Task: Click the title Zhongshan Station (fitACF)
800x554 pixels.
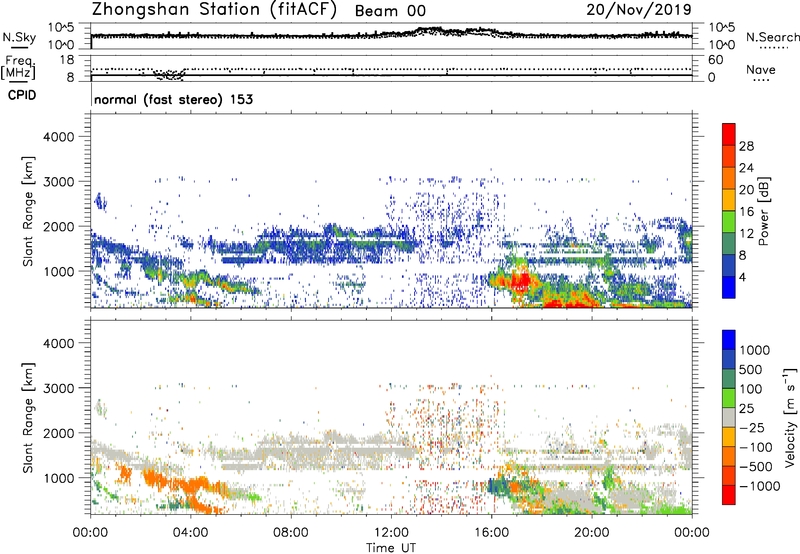Action: 214,9
